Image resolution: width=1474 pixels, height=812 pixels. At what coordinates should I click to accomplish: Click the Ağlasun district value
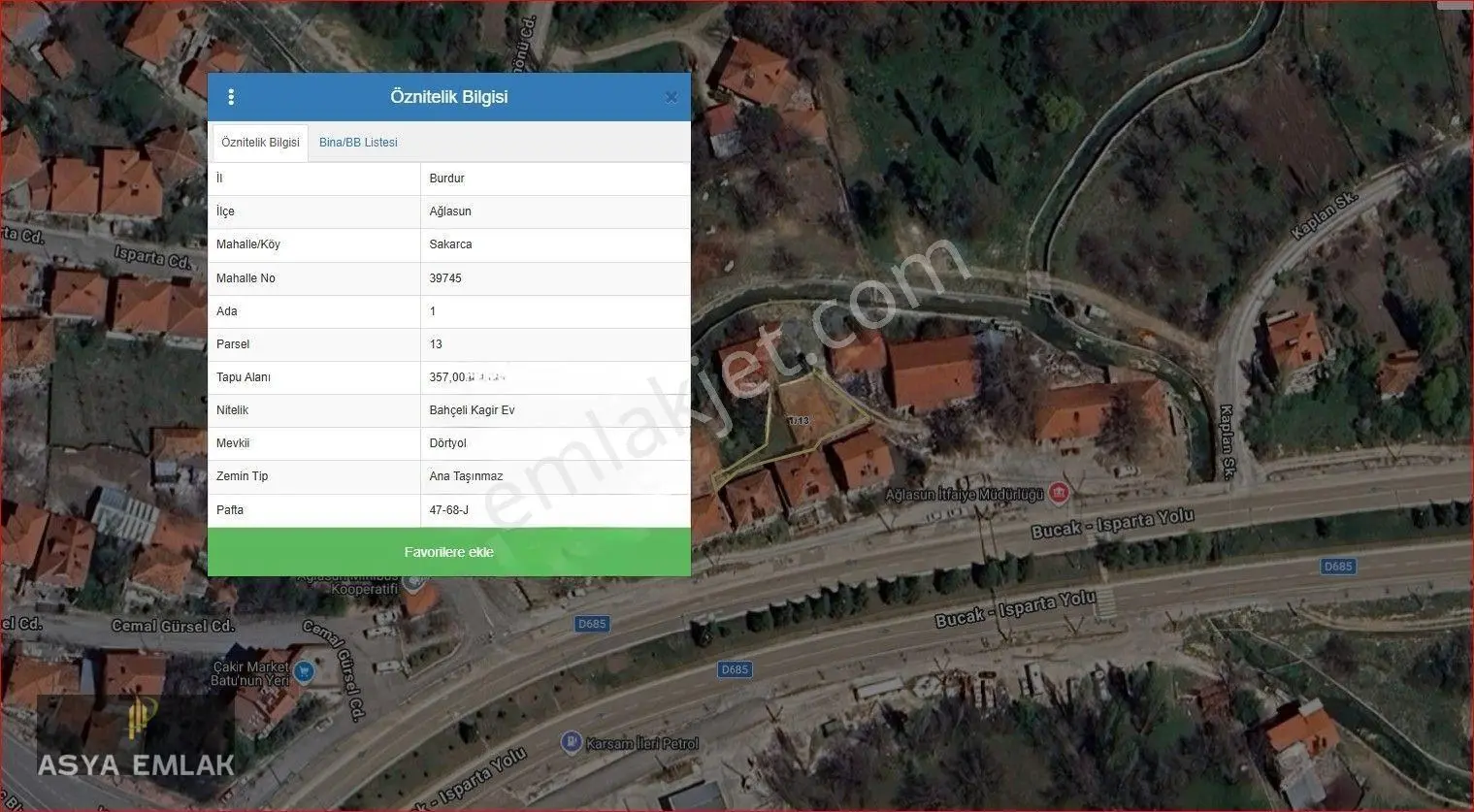555,211
